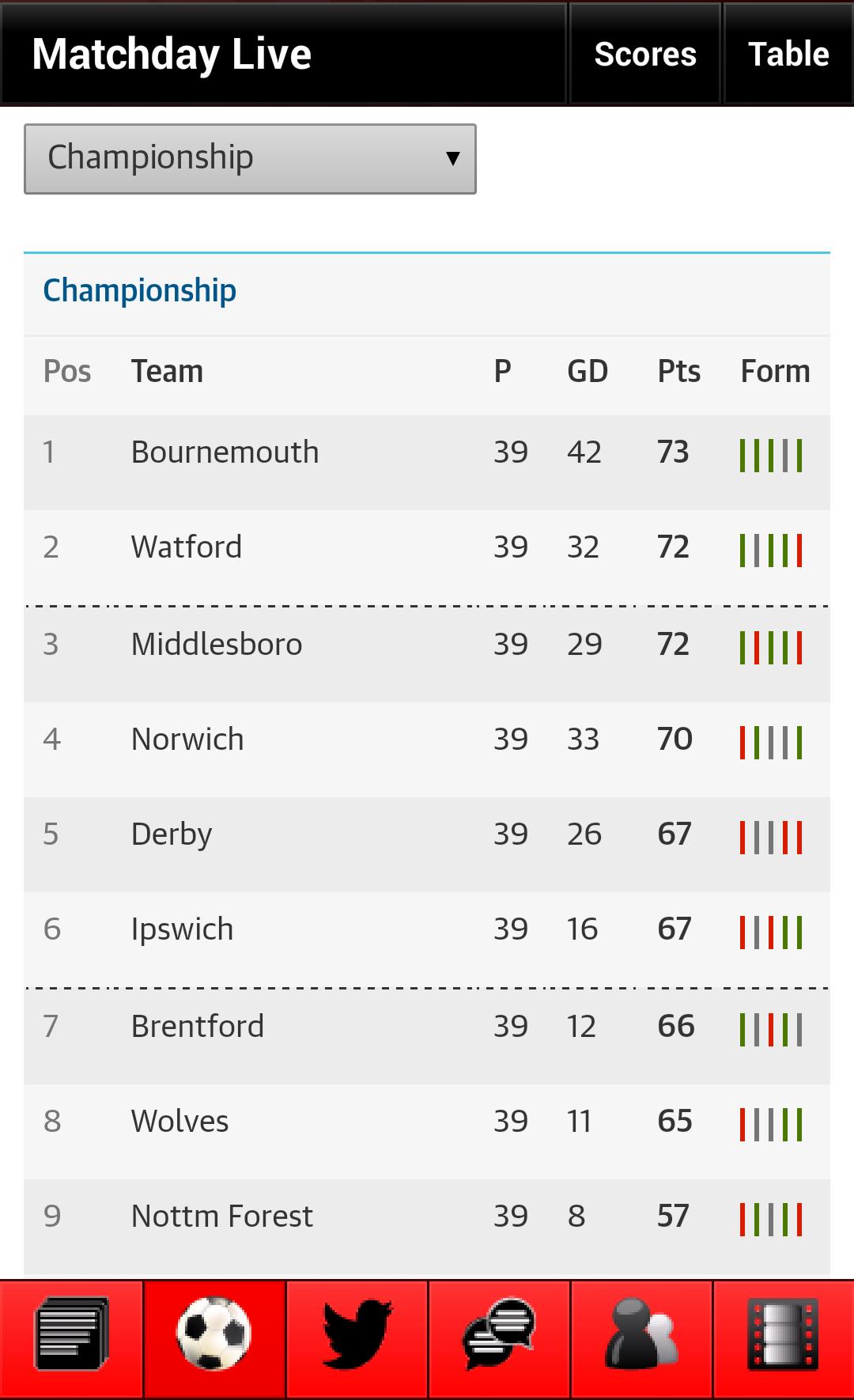Open the film strip video icon
Screen dimensions: 854x1400
click(783, 1334)
